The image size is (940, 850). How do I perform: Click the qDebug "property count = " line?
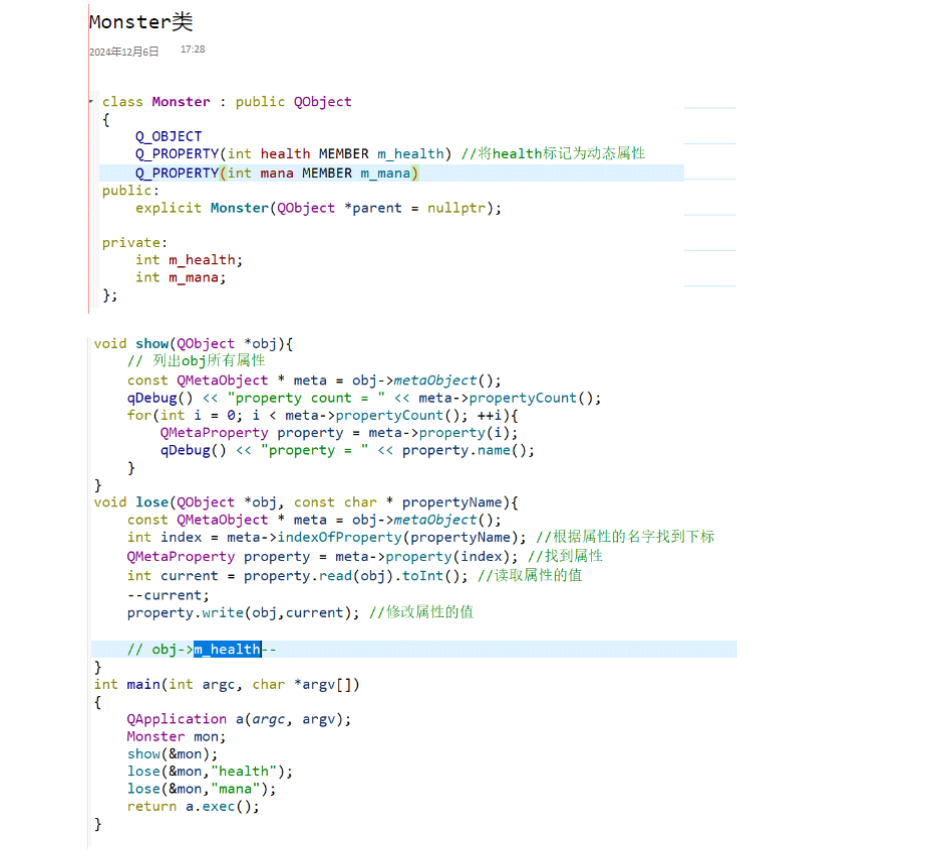pos(364,398)
